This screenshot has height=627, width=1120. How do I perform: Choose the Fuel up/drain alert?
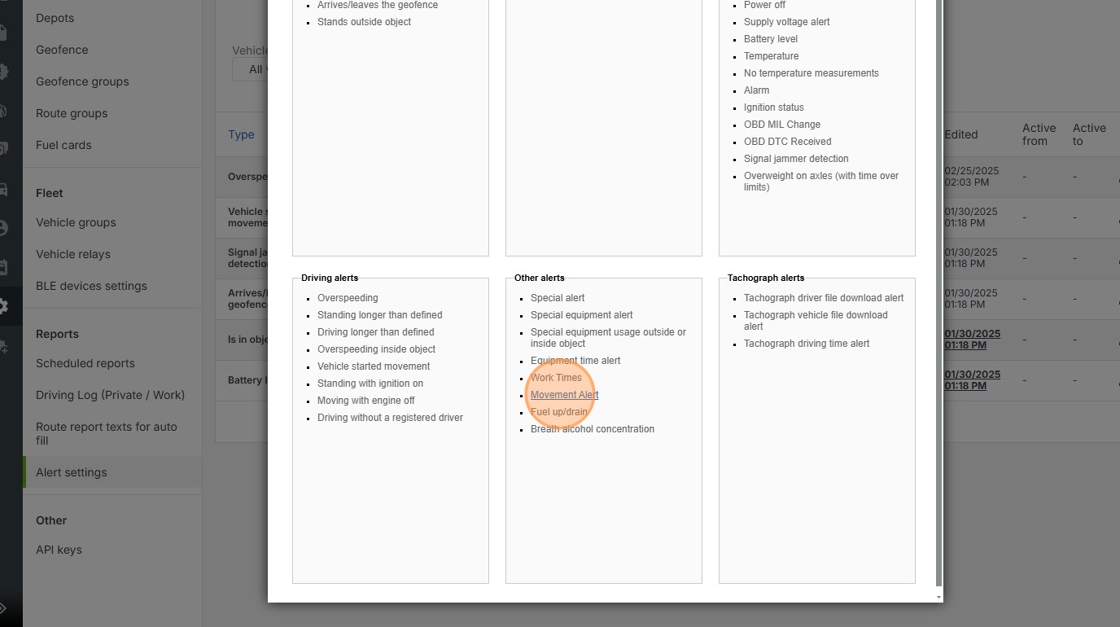(x=559, y=412)
